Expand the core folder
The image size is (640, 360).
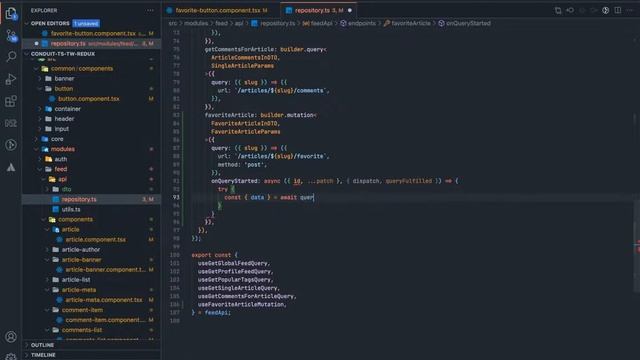[x=57, y=139]
